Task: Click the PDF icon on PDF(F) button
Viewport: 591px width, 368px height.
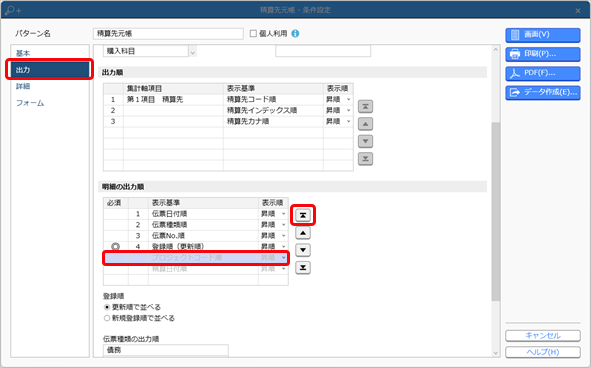Action: point(515,73)
